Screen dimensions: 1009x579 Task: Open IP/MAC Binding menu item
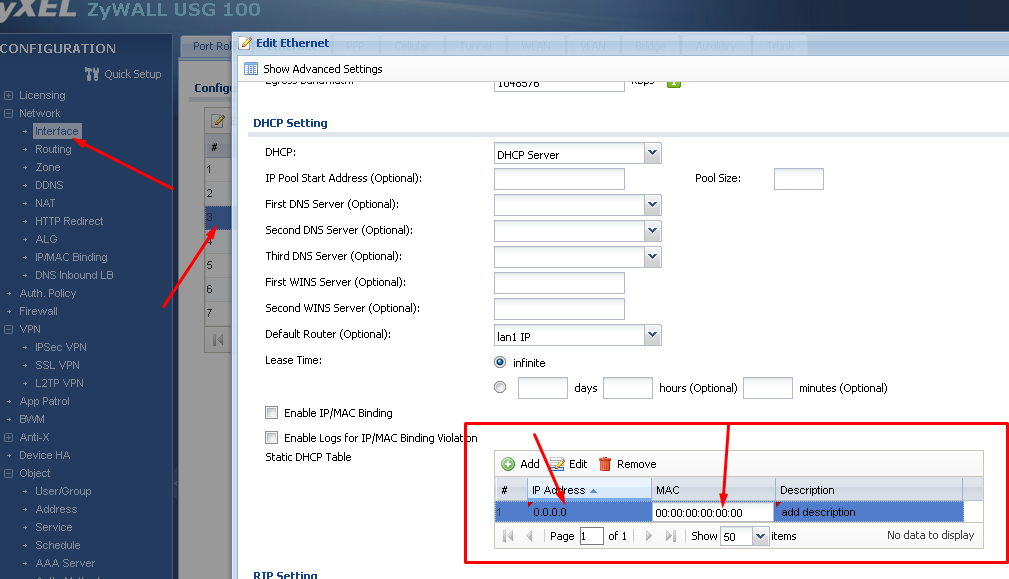tap(71, 257)
